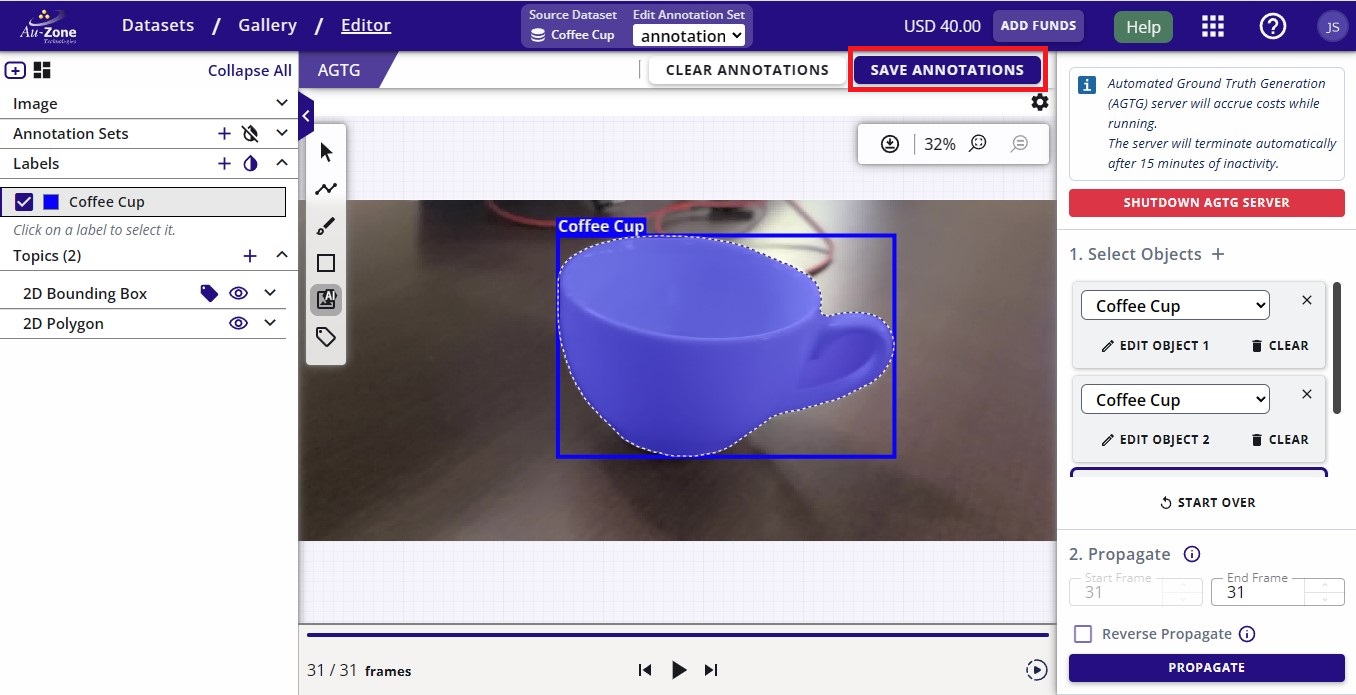Open the Edit Annotation Set dropdown
This screenshot has width=1356, height=695.
coord(691,35)
